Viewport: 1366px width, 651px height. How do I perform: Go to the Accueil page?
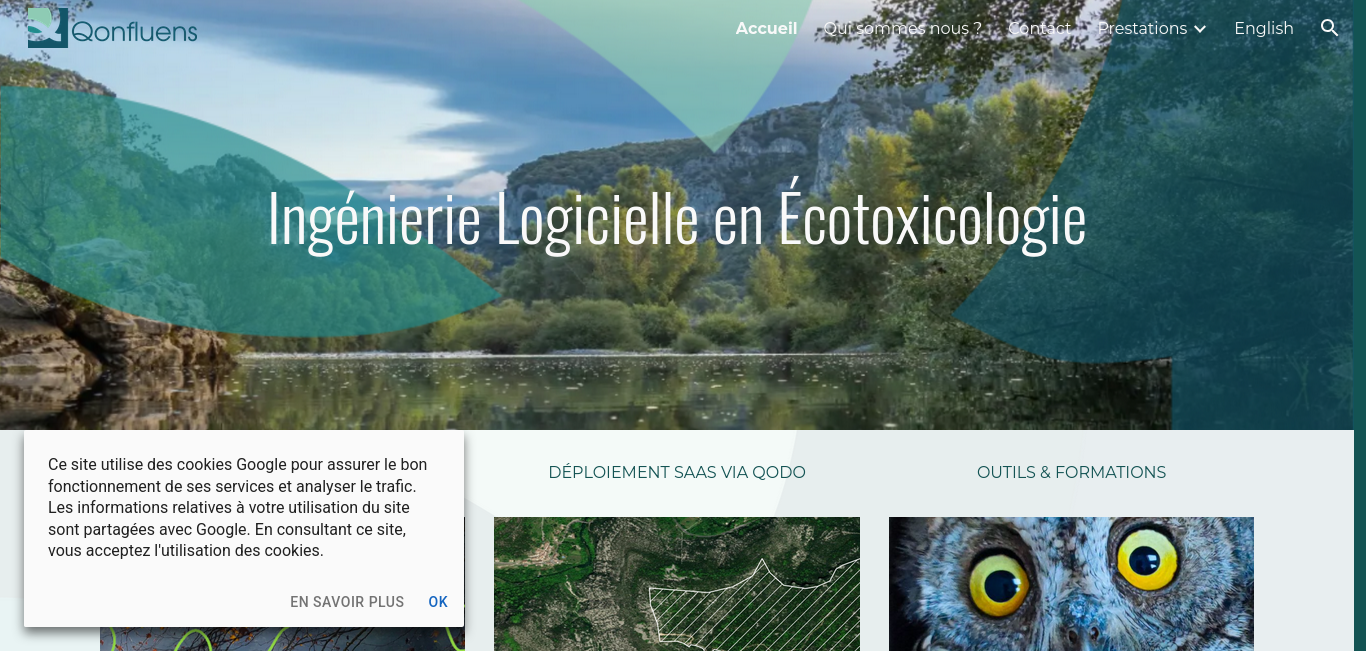tap(766, 28)
